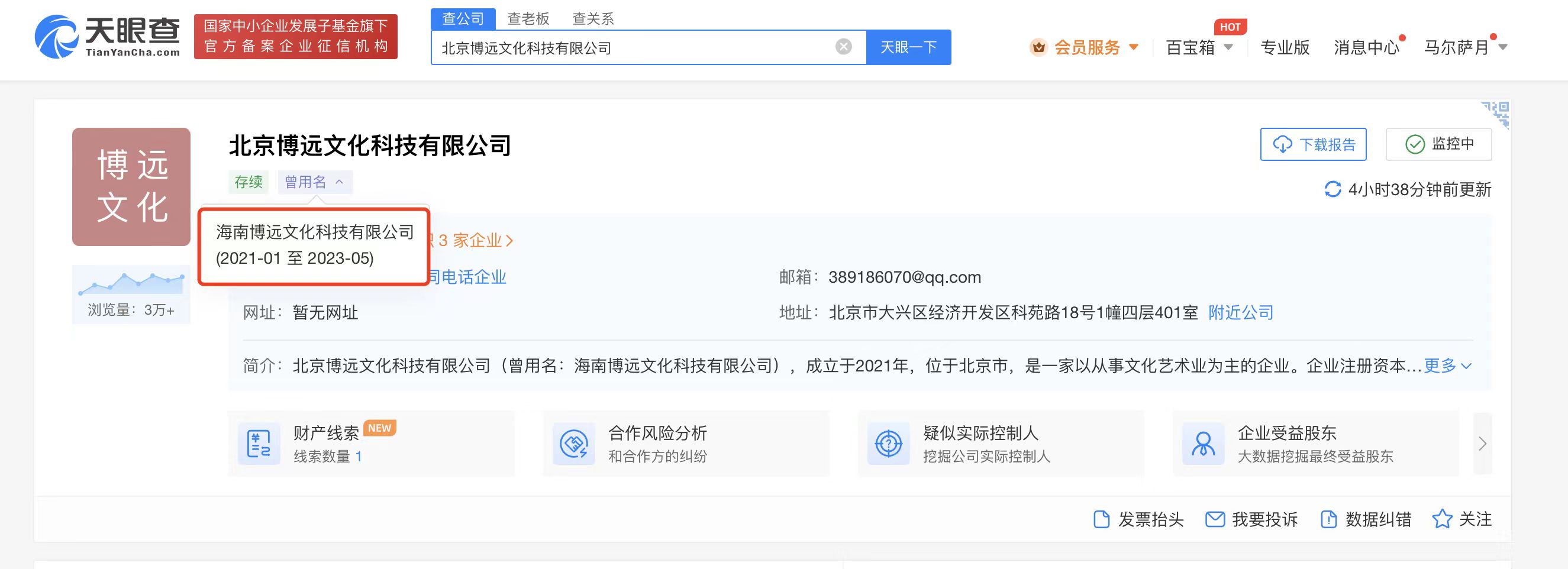
Task: Click the 存续 status tag
Action: click(249, 182)
